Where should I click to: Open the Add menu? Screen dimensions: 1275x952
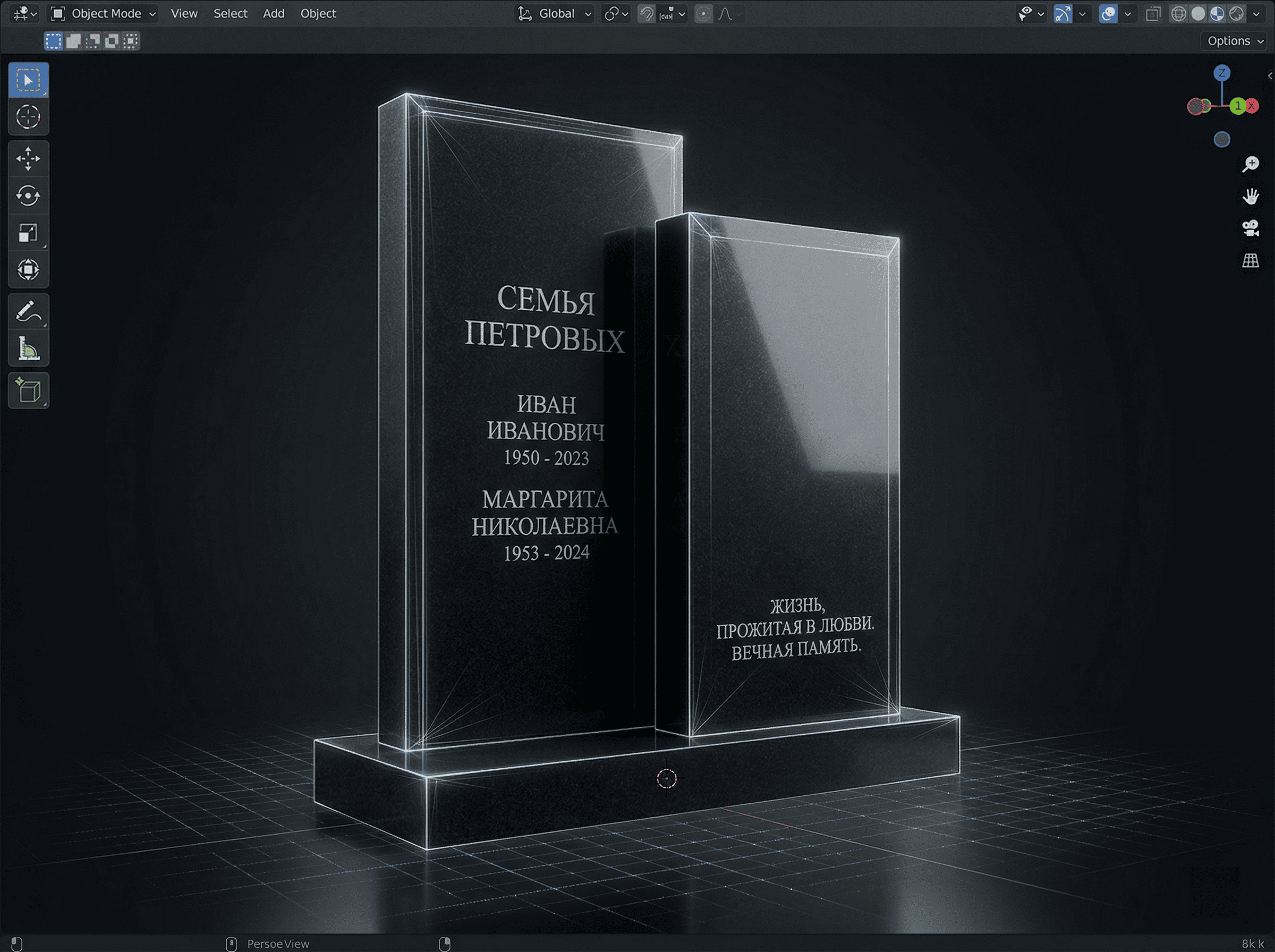point(274,14)
